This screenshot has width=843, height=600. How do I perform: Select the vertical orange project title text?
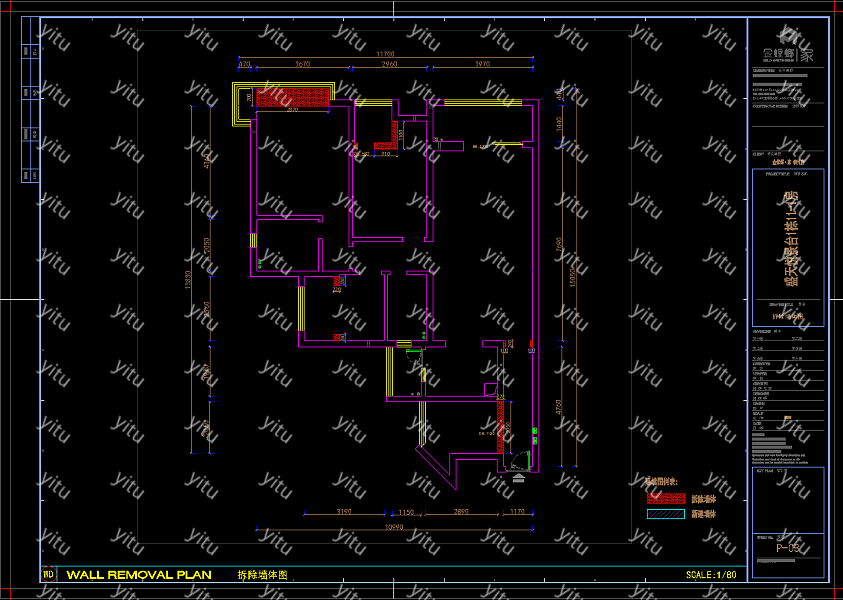(789, 240)
